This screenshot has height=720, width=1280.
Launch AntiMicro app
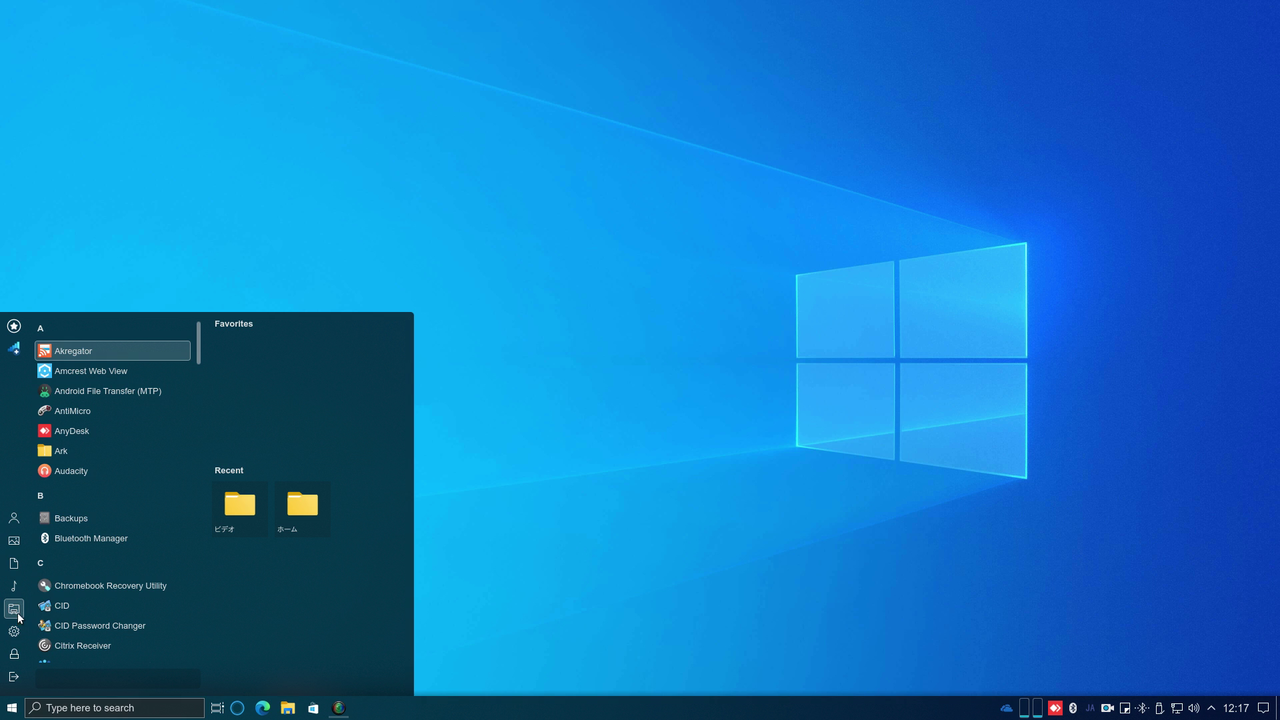click(x=112, y=411)
